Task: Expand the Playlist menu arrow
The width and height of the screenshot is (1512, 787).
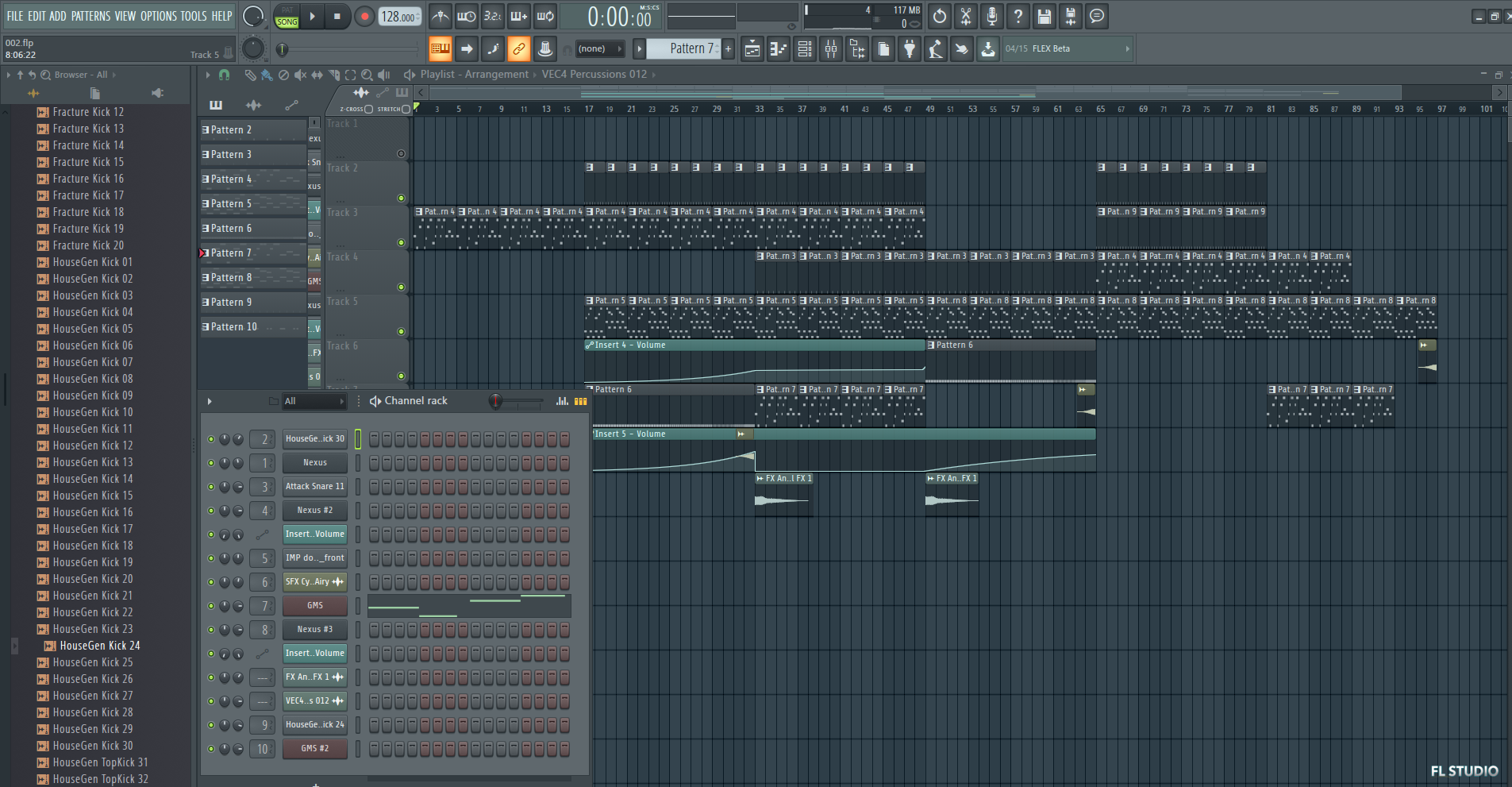Action: (x=208, y=75)
